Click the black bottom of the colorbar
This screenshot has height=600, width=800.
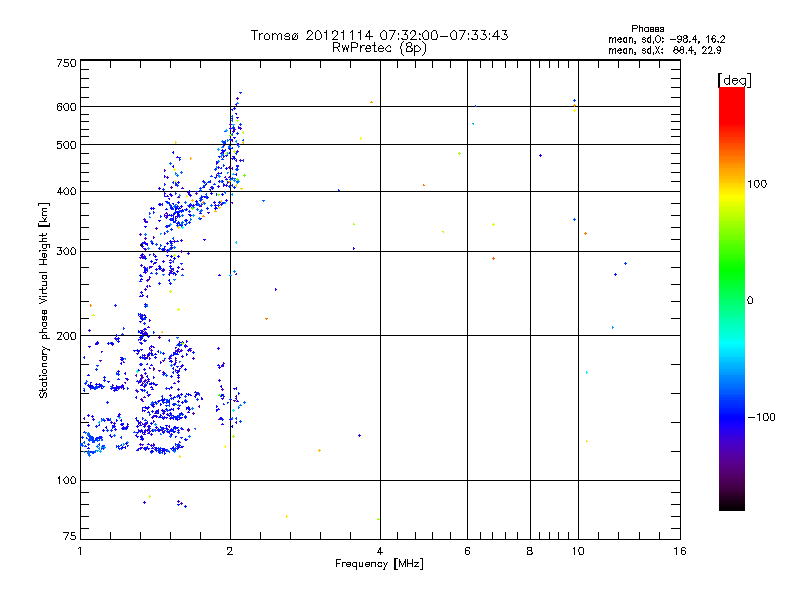732,503
